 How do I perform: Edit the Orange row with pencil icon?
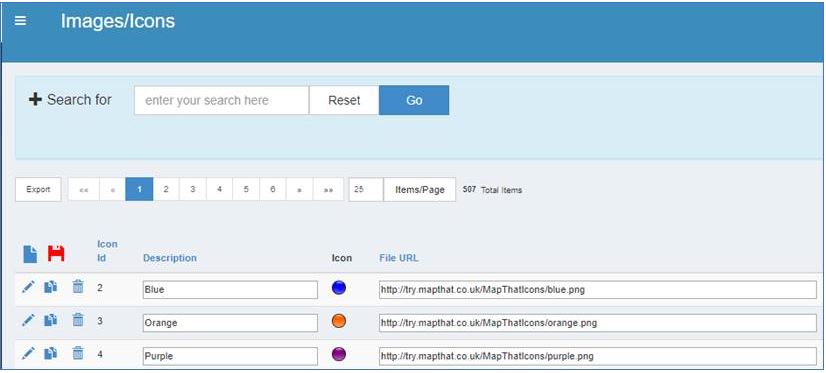pyautogui.click(x=28, y=320)
